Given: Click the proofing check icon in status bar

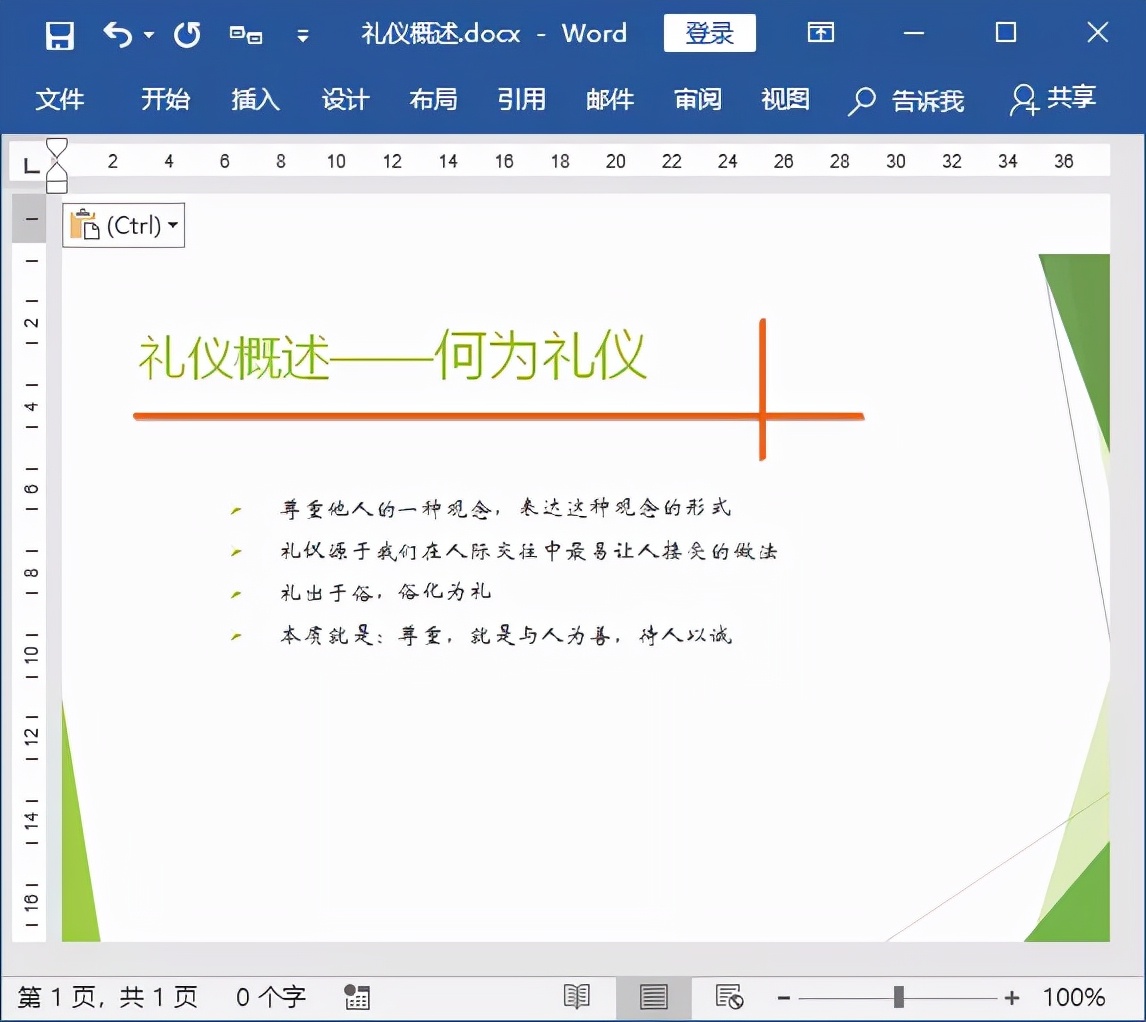Looking at the screenshot, I should [x=357, y=997].
